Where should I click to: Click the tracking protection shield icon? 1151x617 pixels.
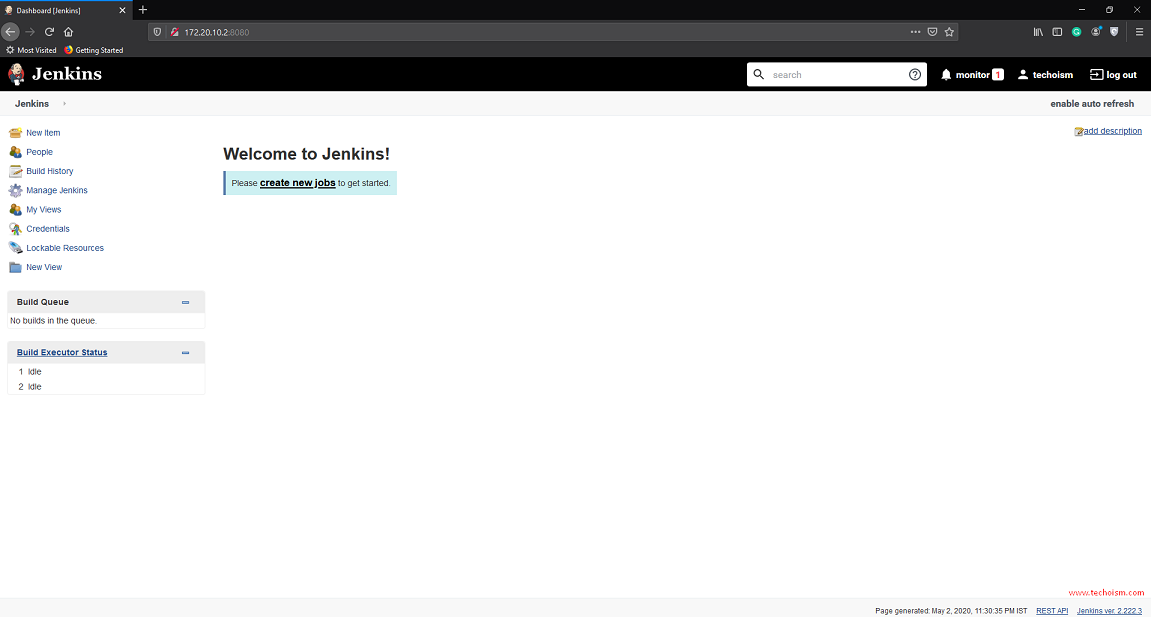click(157, 32)
